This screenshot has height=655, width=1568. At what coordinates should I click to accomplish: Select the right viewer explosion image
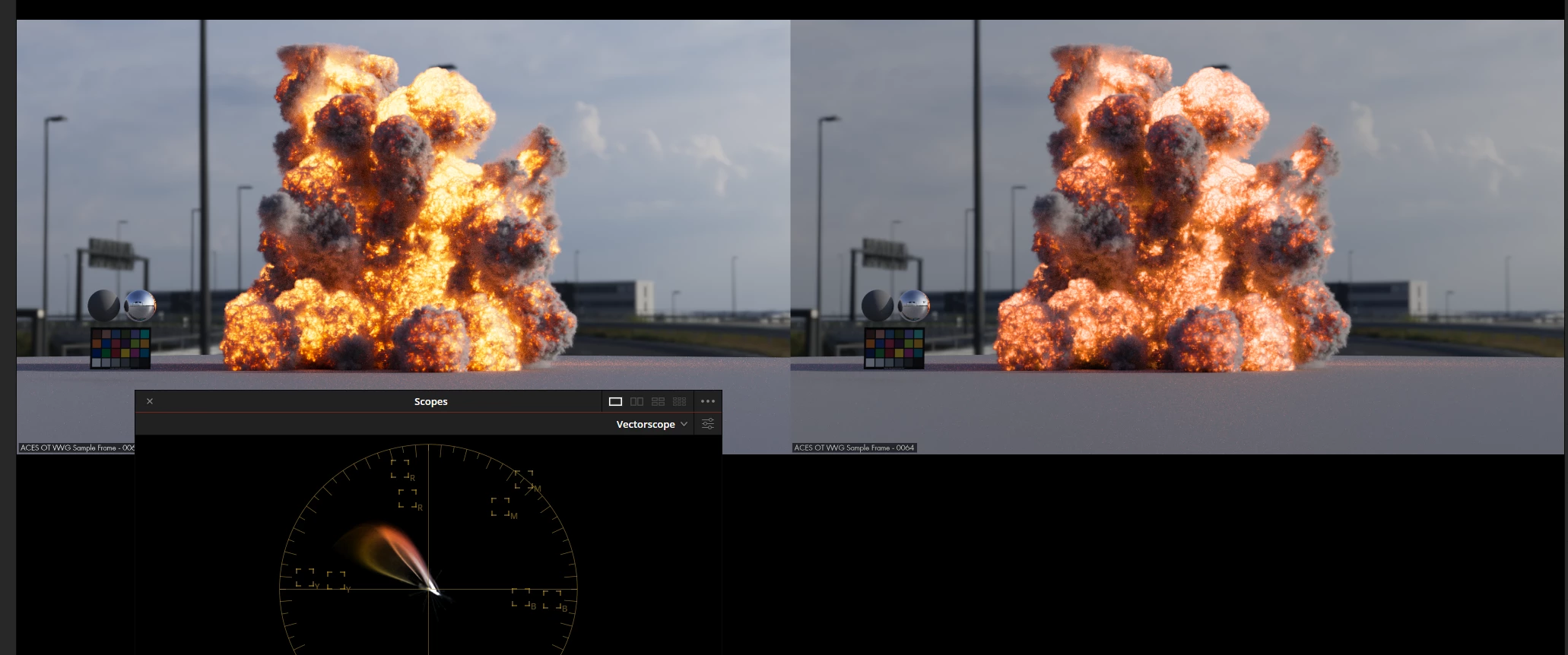pos(1177,237)
